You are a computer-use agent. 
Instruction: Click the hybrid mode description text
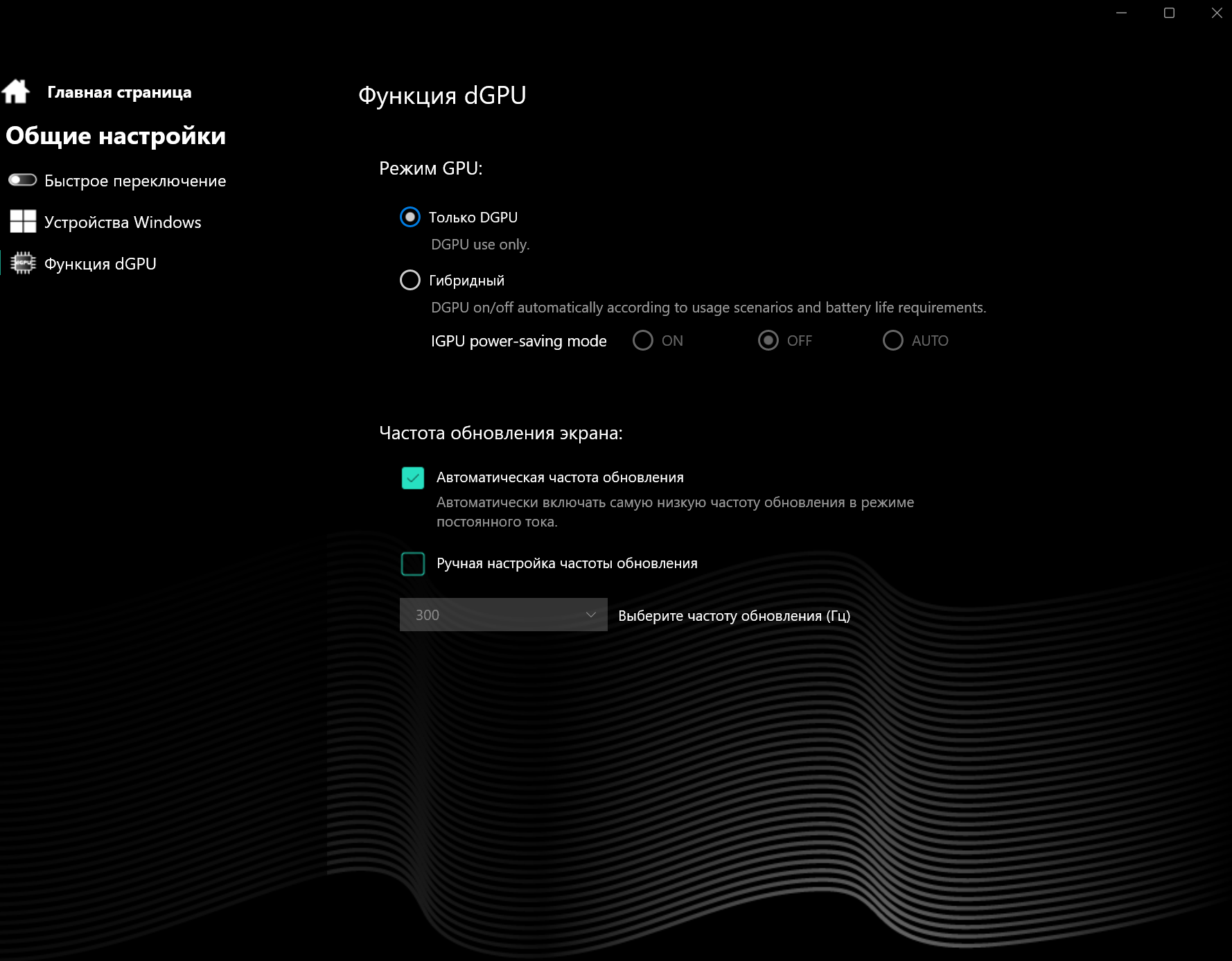708,308
